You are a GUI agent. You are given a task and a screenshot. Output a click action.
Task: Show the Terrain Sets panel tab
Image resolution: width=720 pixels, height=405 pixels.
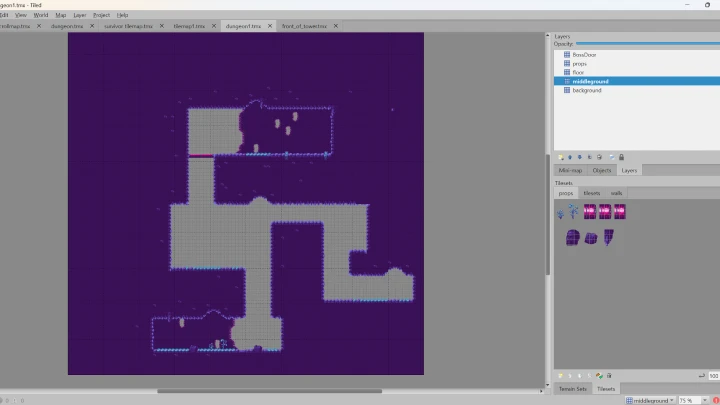573,388
